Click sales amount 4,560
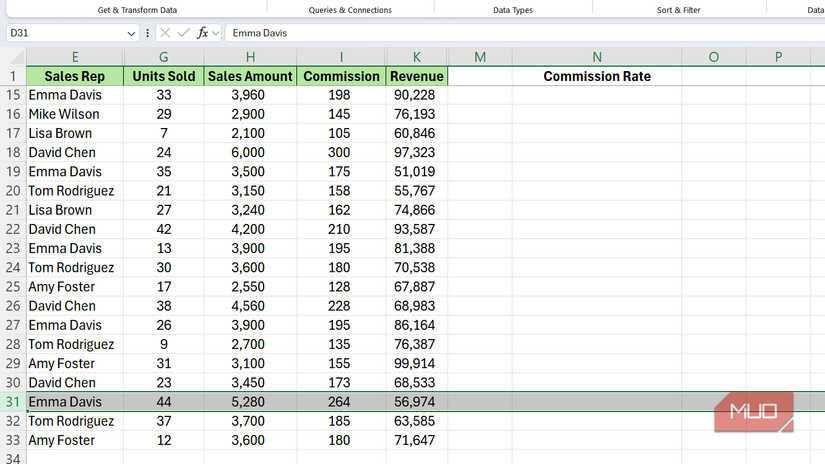The width and height of the screenshot is (825, 464). click(250, 306)
